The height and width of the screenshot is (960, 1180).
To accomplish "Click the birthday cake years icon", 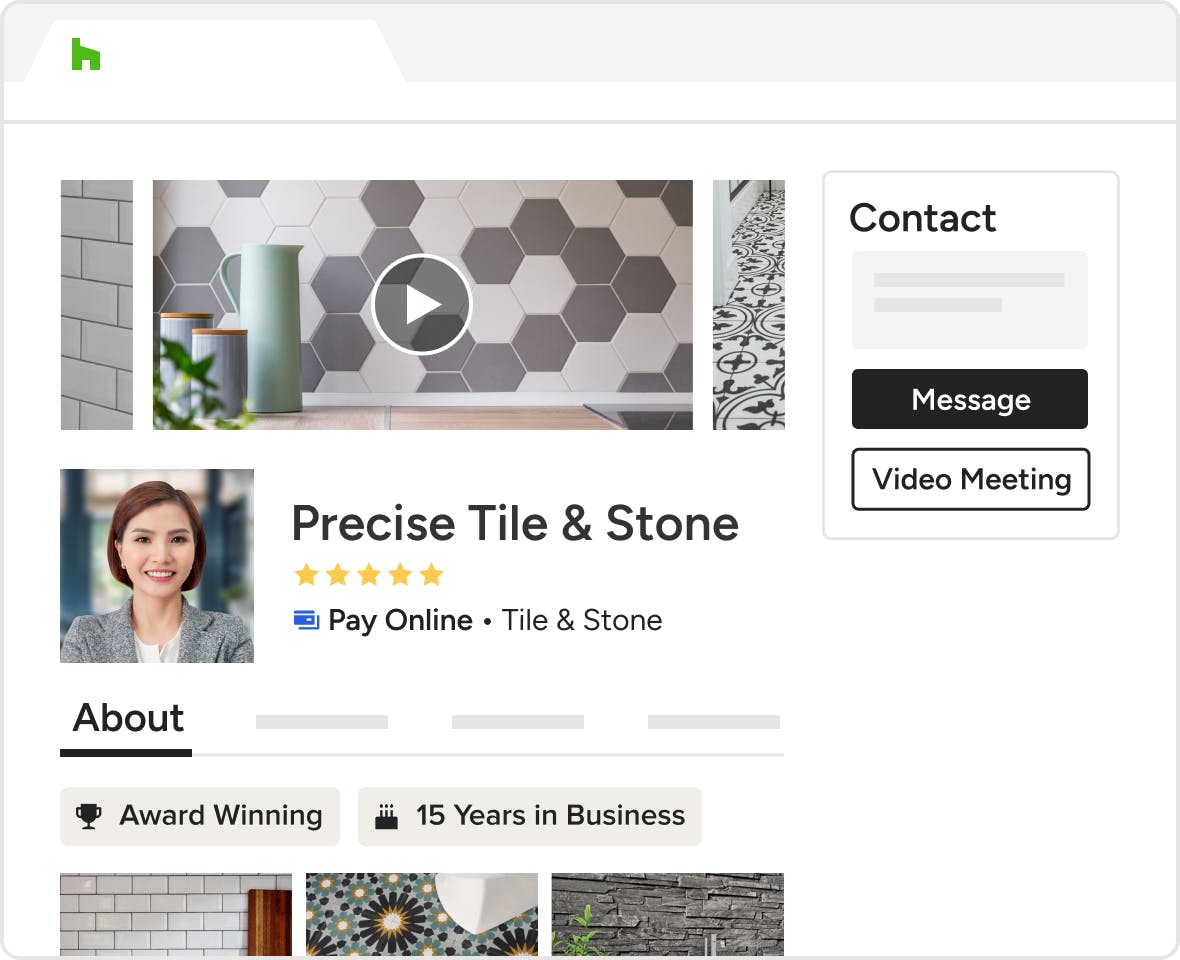I will [x=386, y=817].
